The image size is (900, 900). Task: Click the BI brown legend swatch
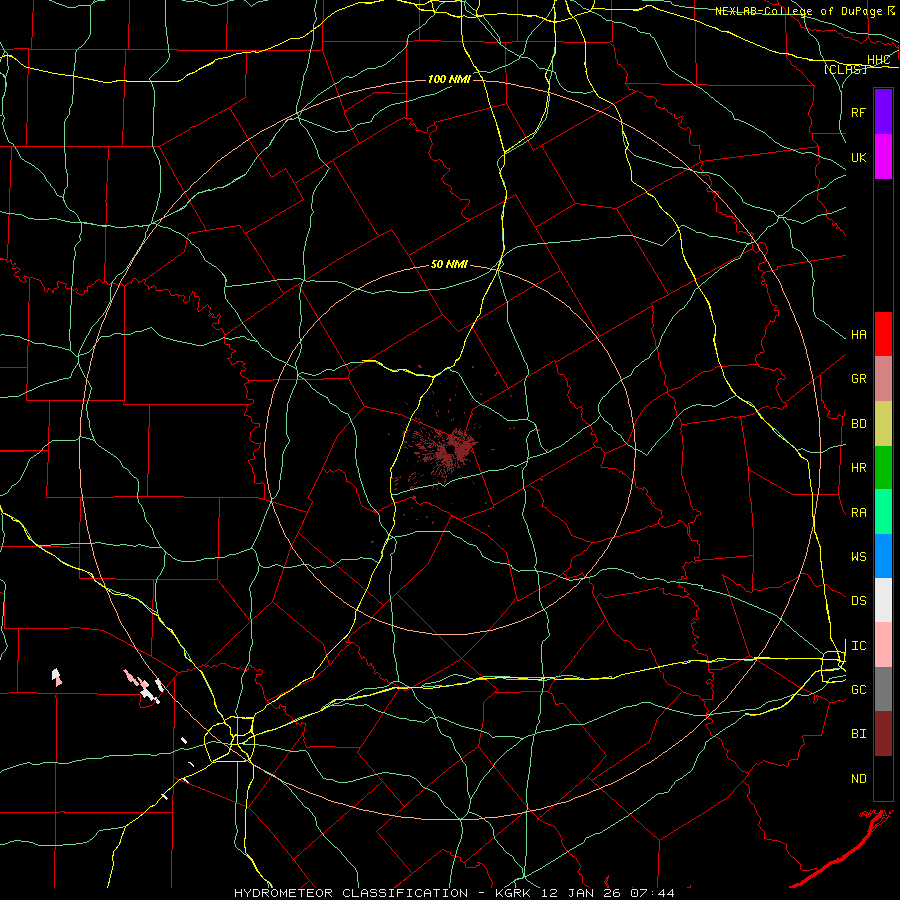click(x=883, y=734)
